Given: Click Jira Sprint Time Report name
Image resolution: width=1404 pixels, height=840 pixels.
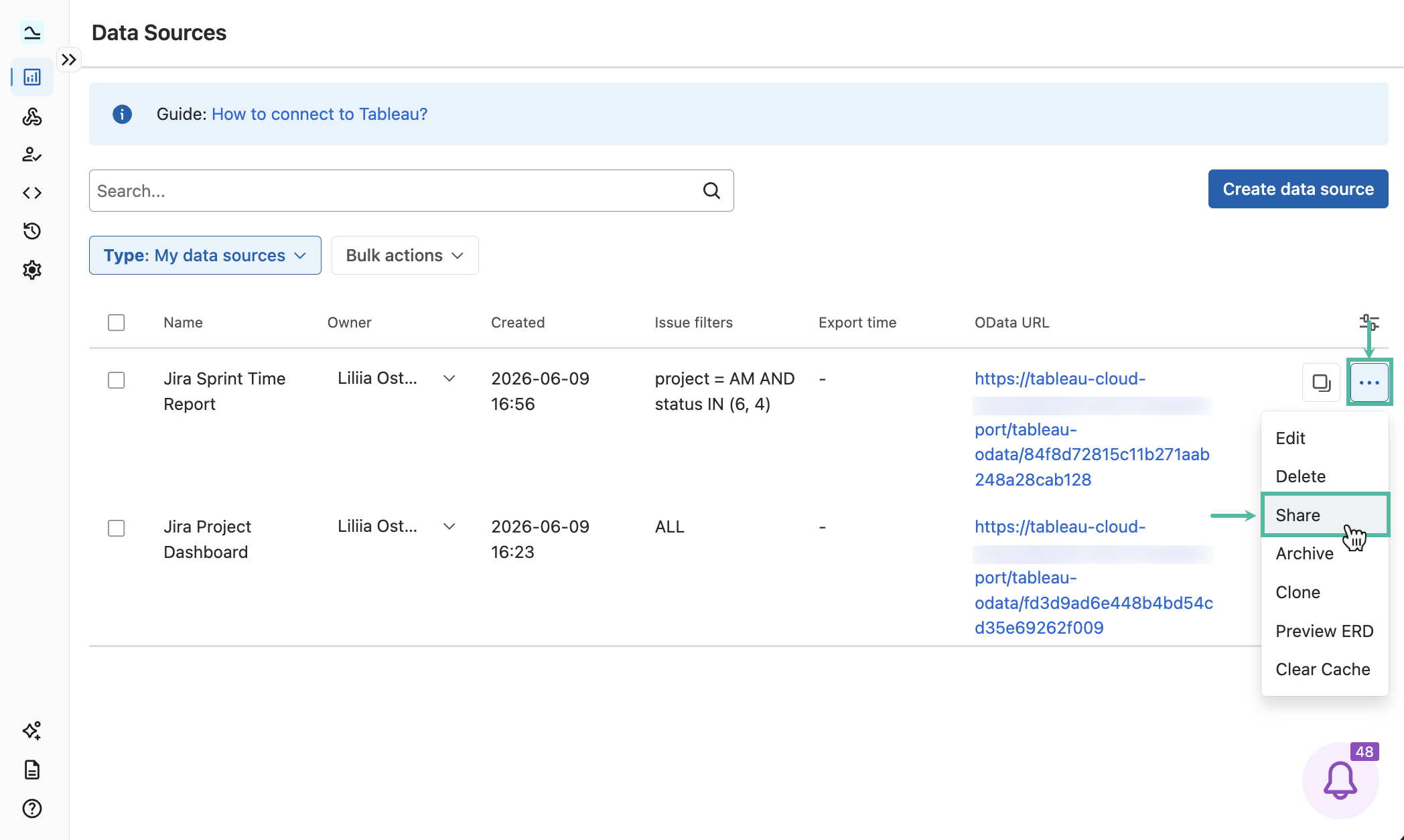Looking at the screenshot, I should pyautogui.click(x=224, y=391).
